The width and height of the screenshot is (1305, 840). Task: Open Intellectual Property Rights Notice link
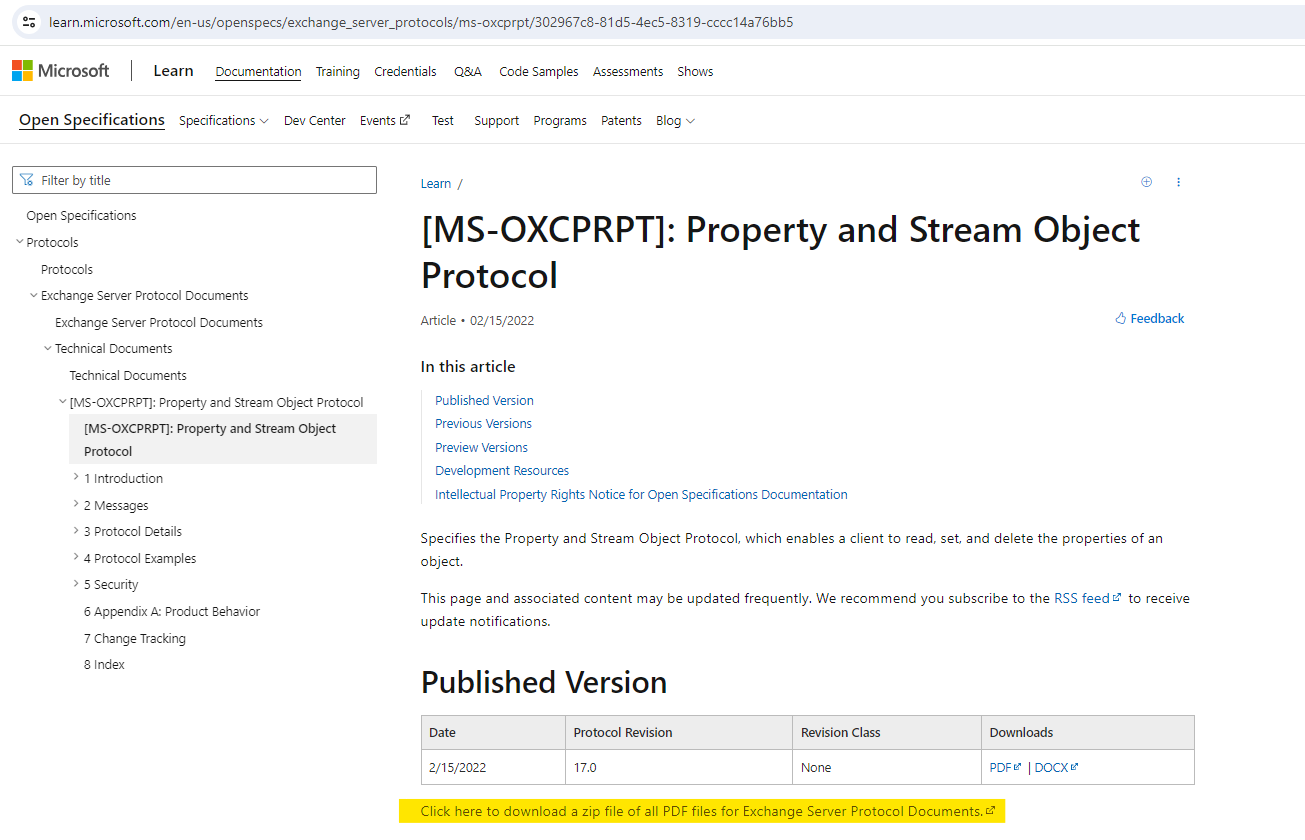[641, 495]
